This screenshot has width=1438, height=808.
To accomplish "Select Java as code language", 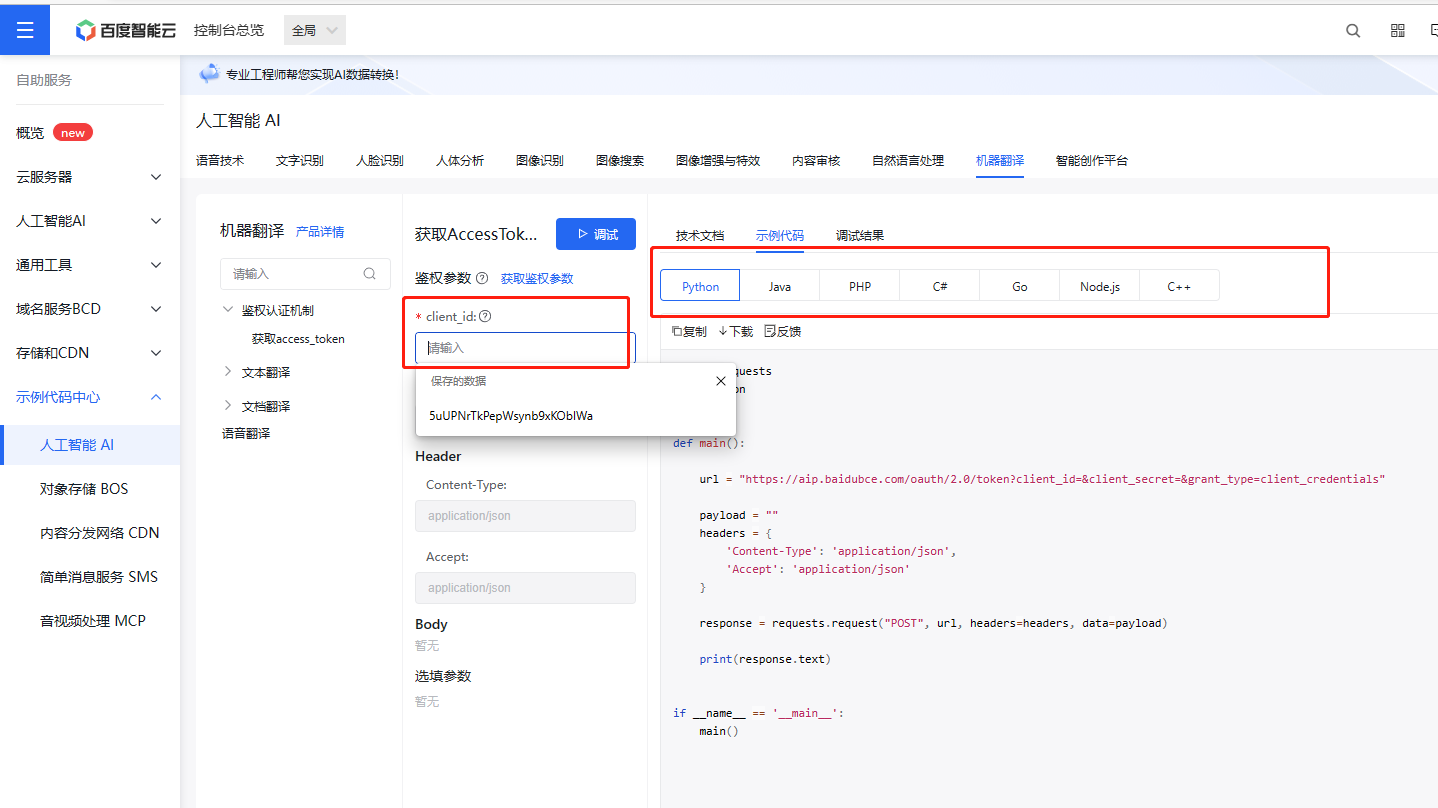I will pos(779,286).
